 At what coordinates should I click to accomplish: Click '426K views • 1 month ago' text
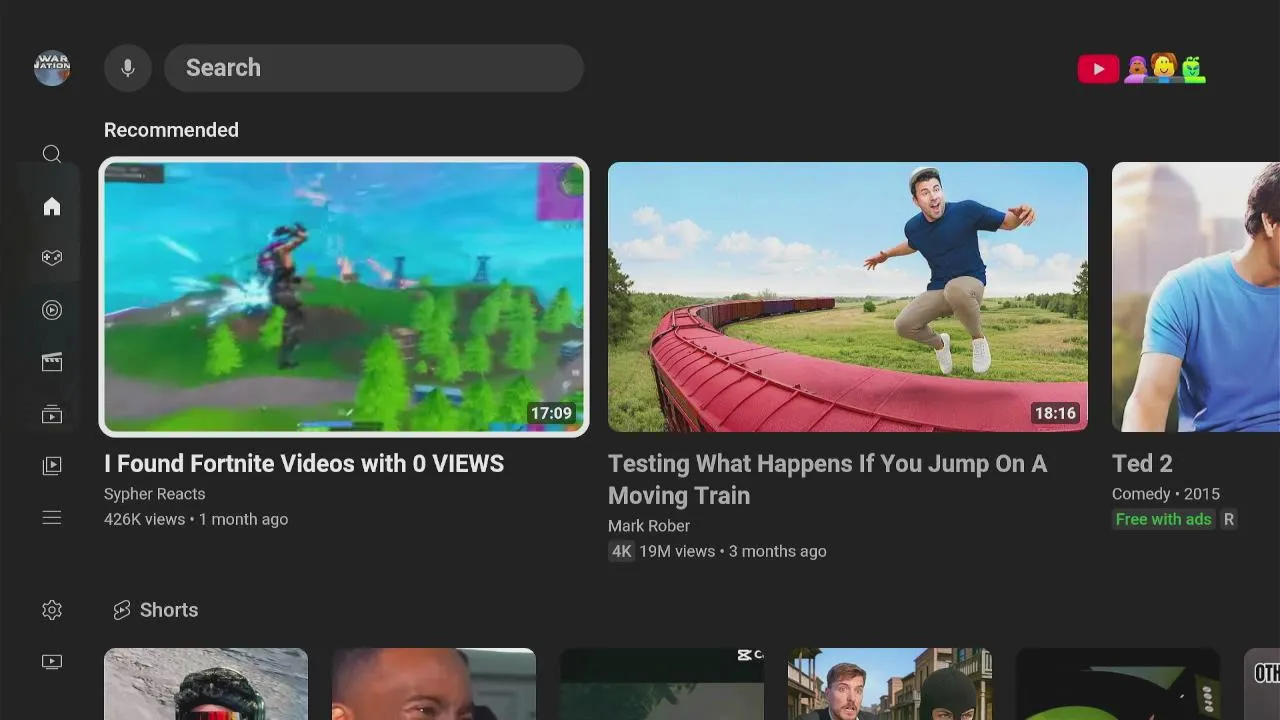point(196,519)
